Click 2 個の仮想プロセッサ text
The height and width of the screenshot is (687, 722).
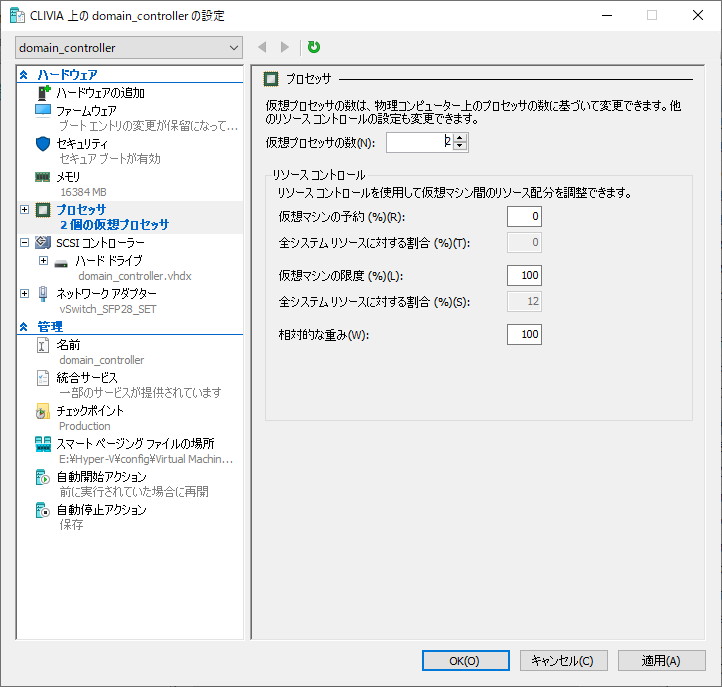(x=115, y=225)
